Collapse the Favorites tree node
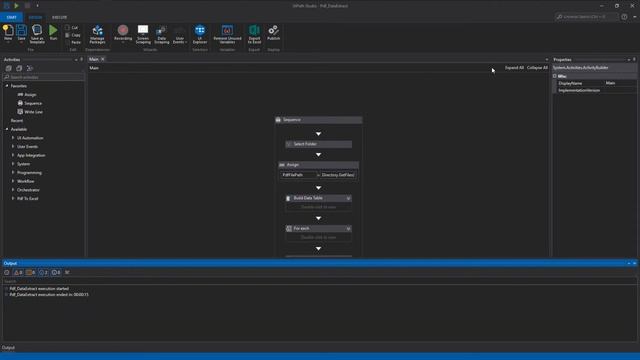The height and width of the screenshot is (360, 640). [x=7, y=86]
